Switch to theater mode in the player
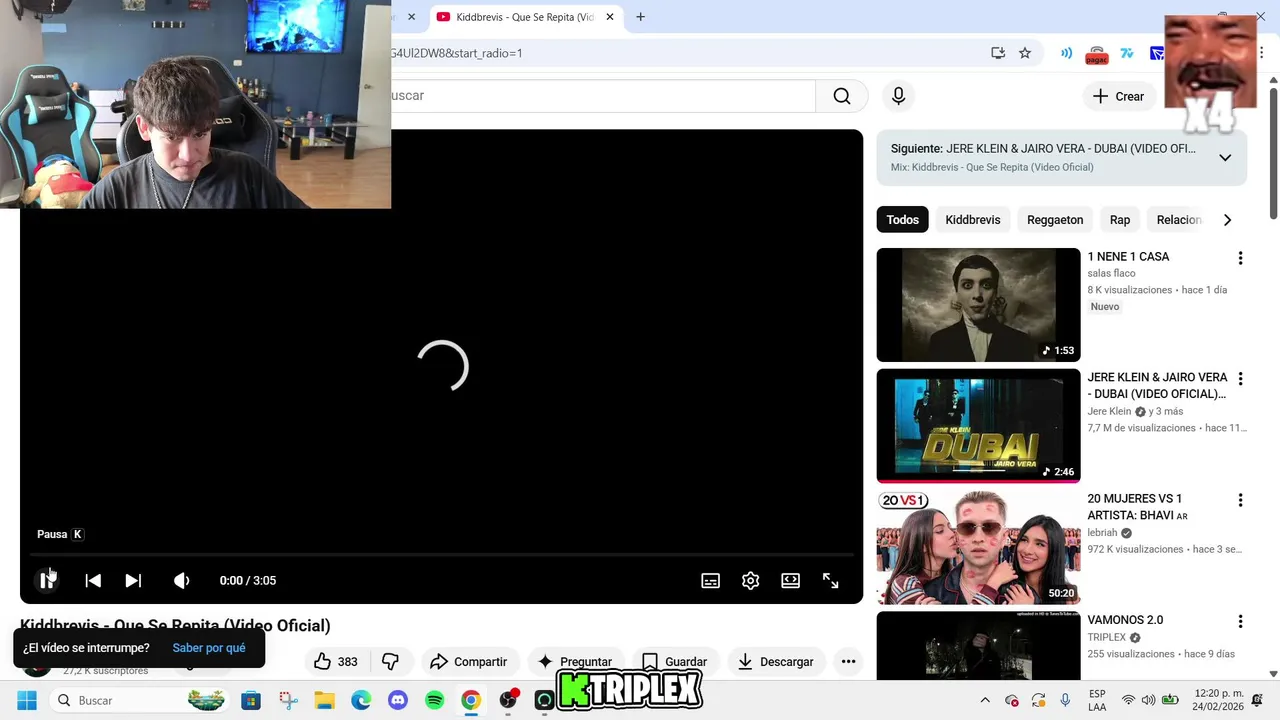This screenshot has height=720, width=1280. coord(791,581)
